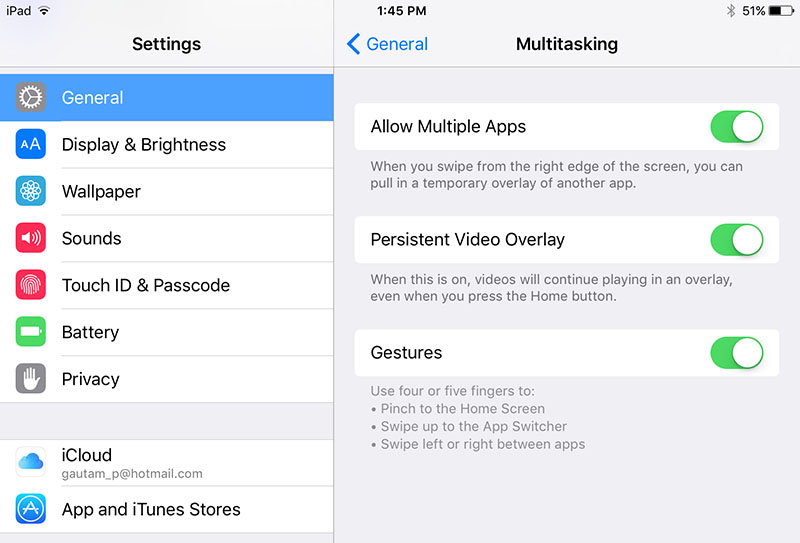This screenshot has height=543, width=800.
Task: Disable the Allow Multiple Apps switch
Action: click(x=737, y=127)
